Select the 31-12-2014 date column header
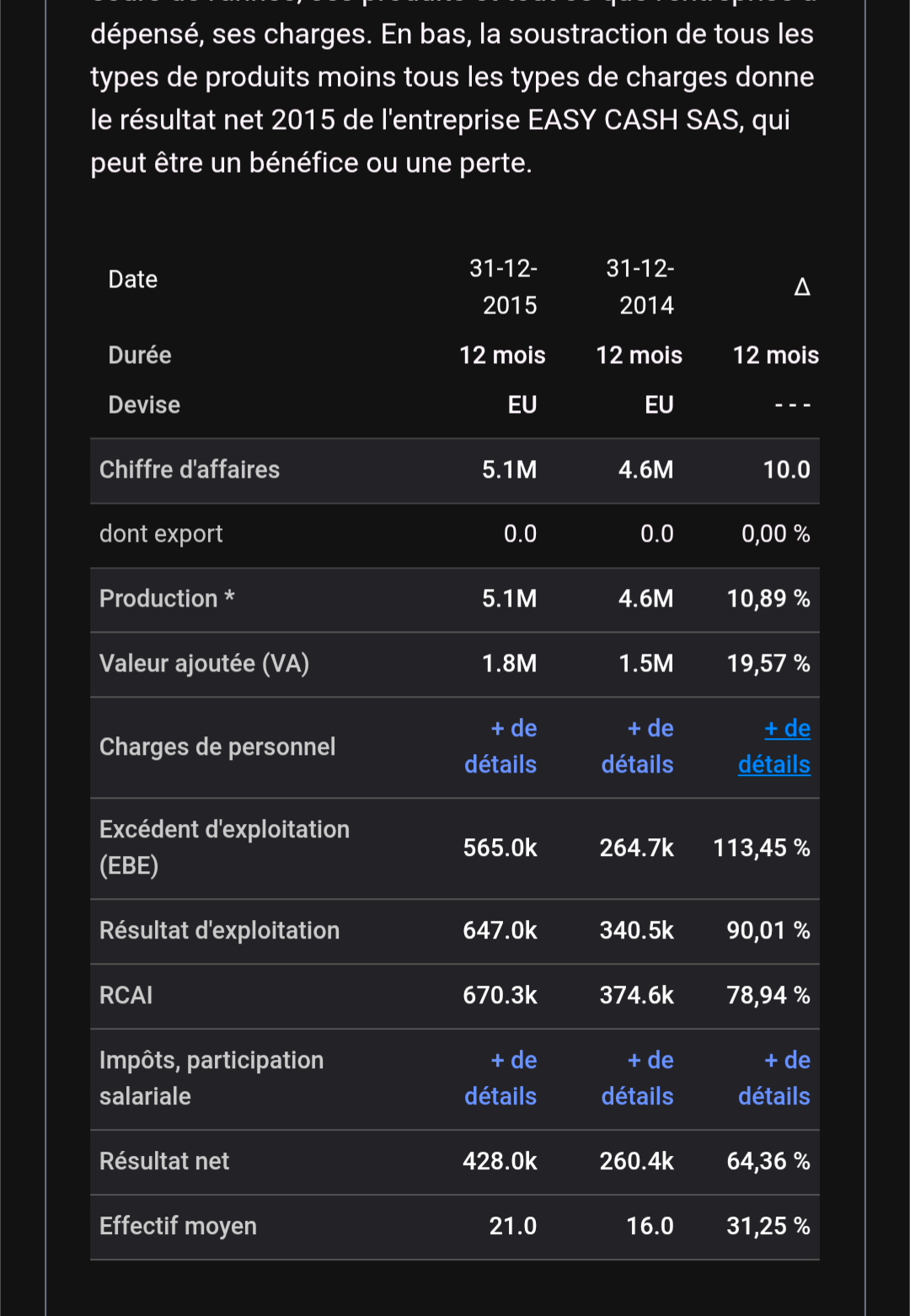Screen dimensions: 910x1316 (x=640, y=286)
